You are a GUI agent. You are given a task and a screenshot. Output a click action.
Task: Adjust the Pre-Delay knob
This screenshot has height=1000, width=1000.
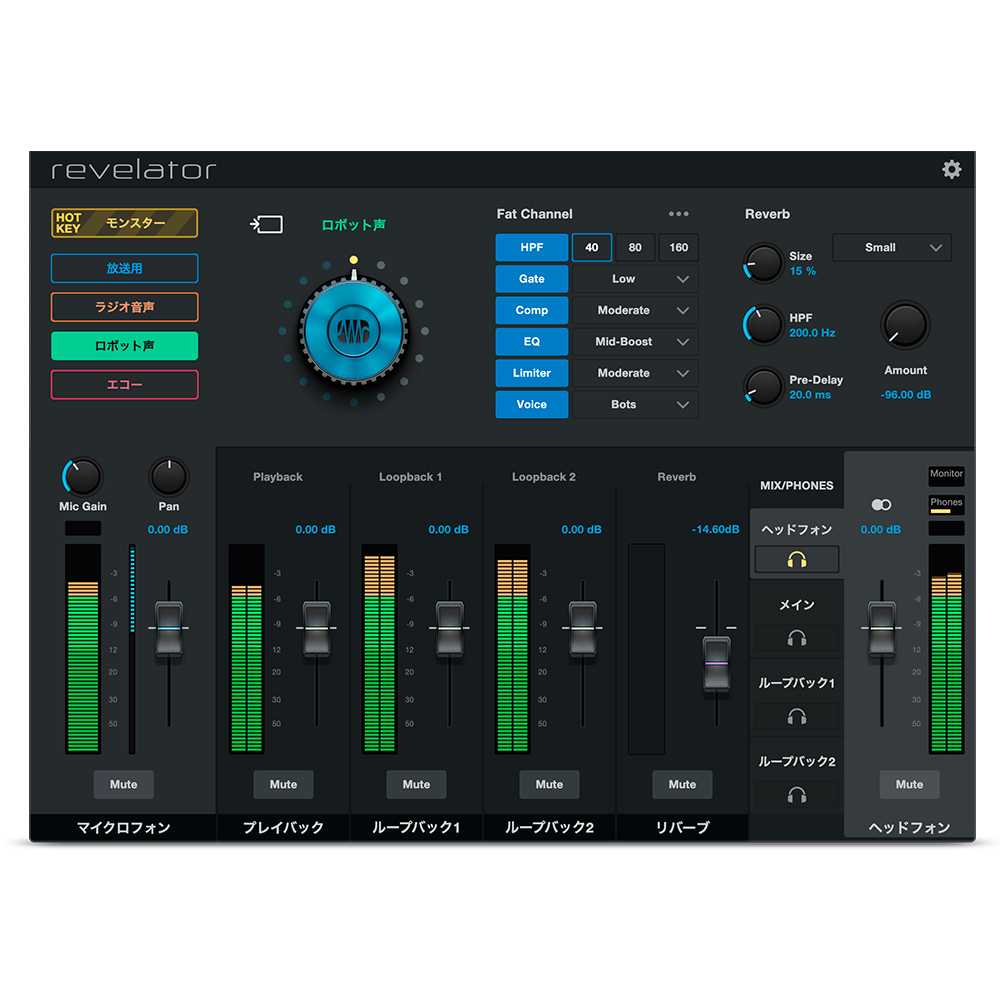pyautogui.click(x=763, y=386)
